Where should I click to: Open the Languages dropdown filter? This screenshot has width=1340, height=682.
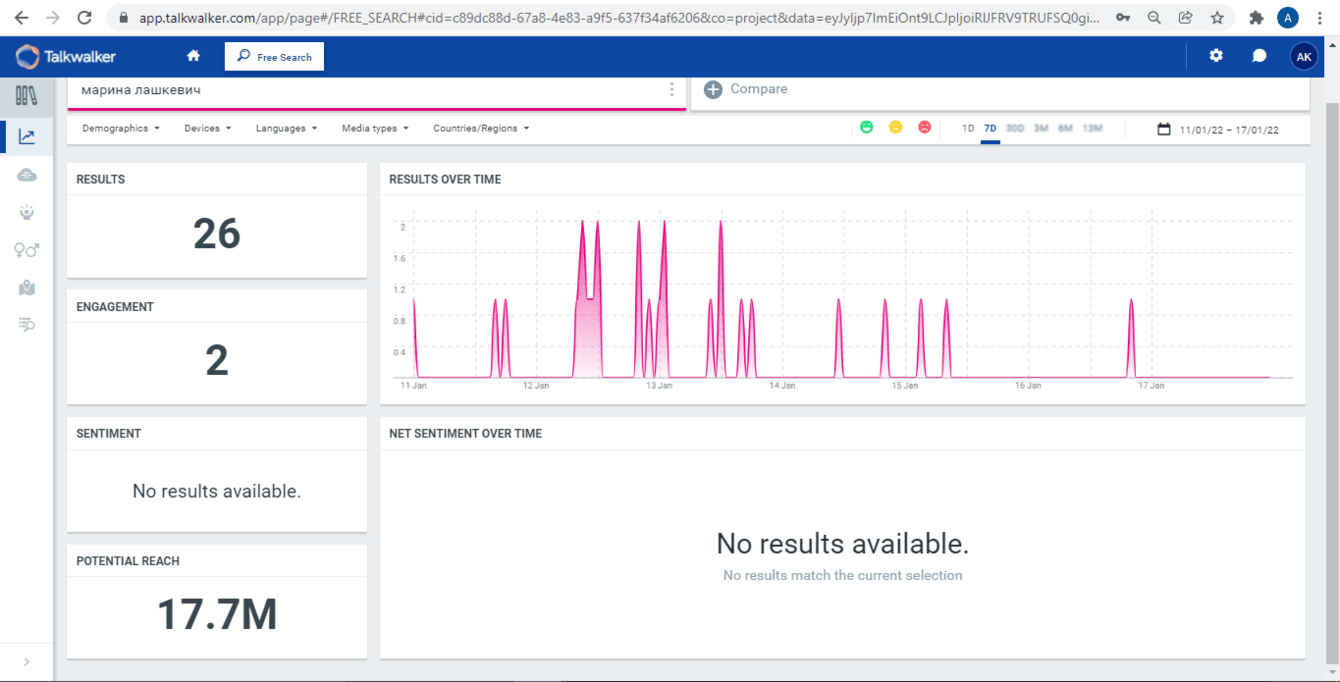tap(286, 128)
